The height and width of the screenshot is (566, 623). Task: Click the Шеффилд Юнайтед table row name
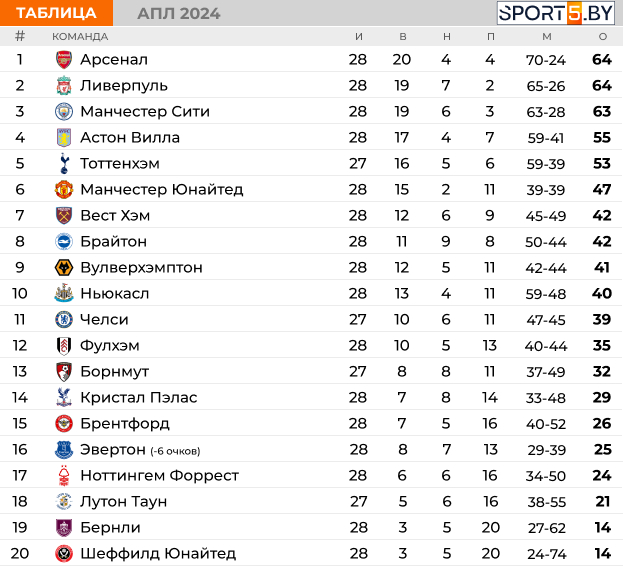click(x=158, y=554)
